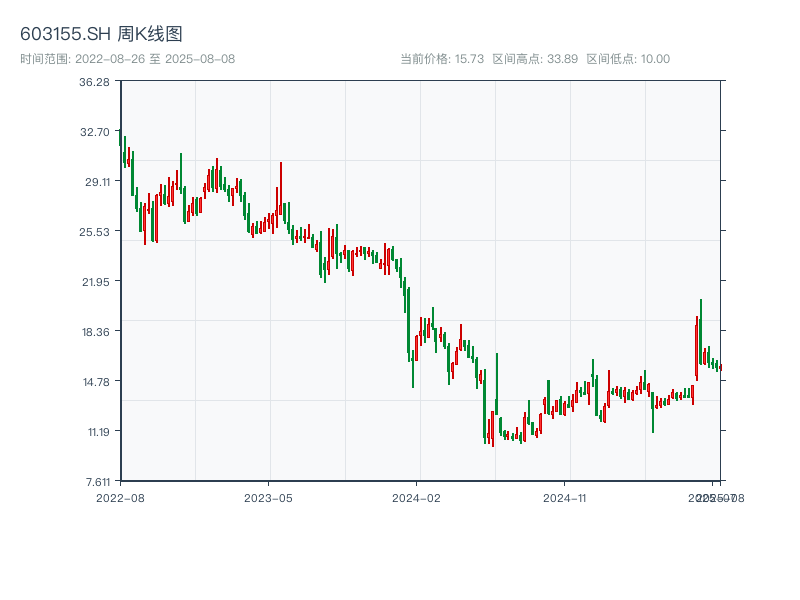Click the last candlestick at the chart's right edge
The height and width of the screenshot is (600, 800).
[720, 367]
